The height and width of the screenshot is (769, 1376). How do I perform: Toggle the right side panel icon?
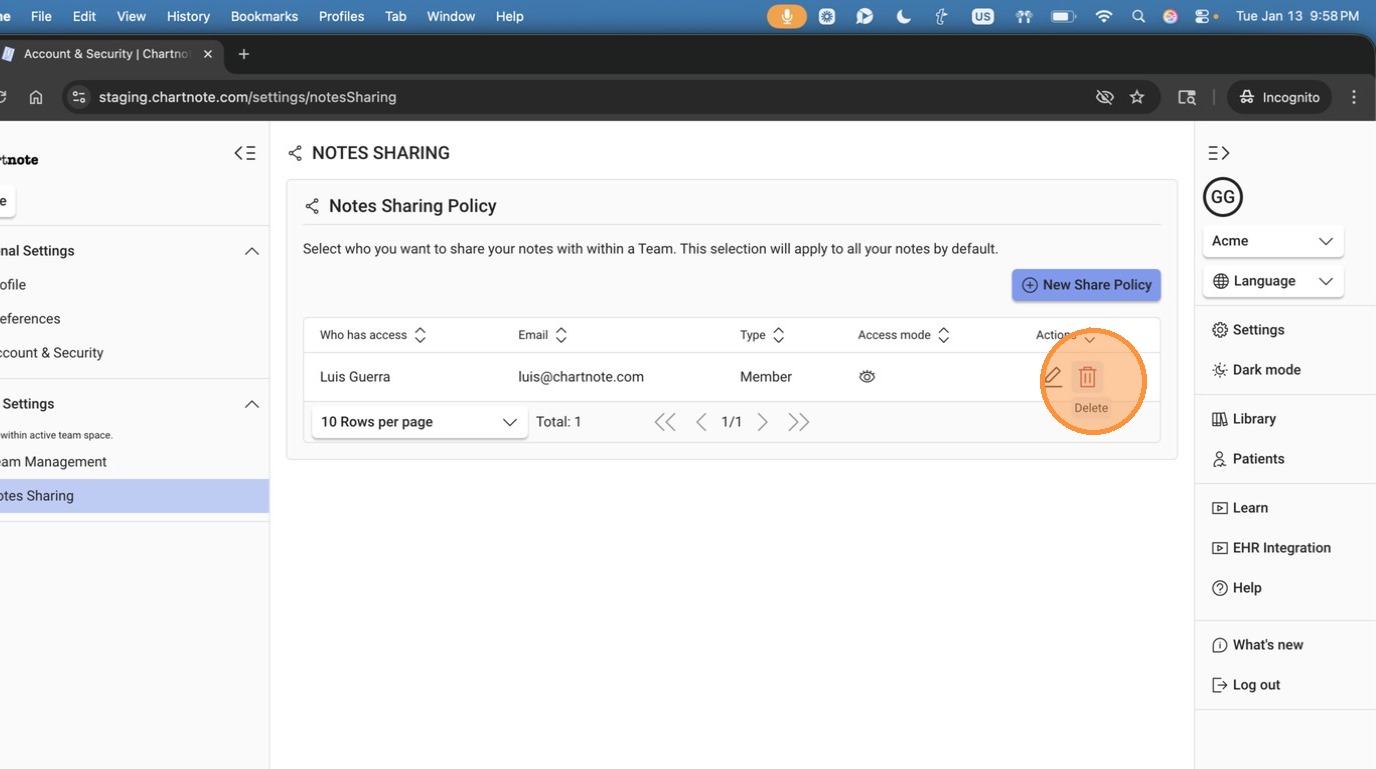coord(1218,153)
